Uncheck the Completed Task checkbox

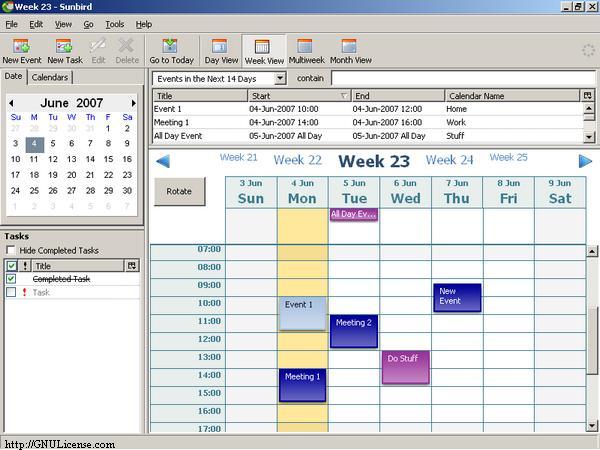(11, 279)
